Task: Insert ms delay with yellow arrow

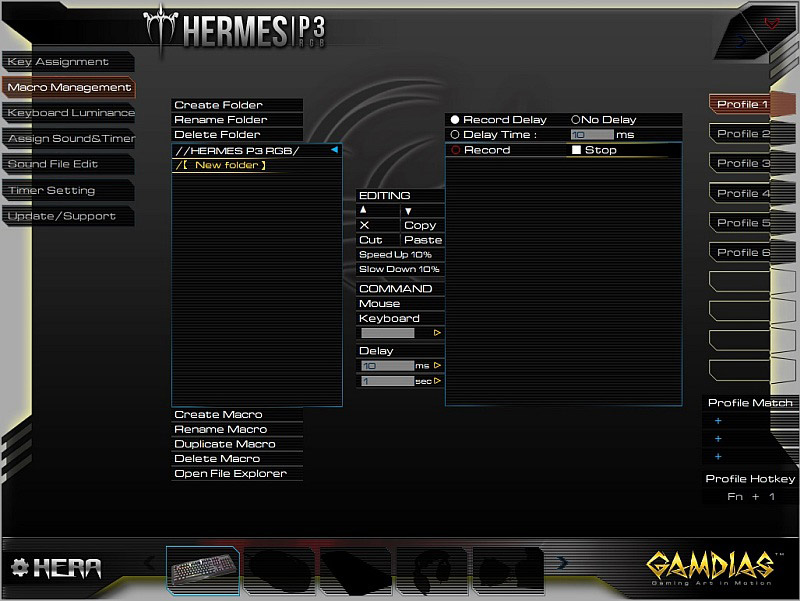Action: pos(437,365)
